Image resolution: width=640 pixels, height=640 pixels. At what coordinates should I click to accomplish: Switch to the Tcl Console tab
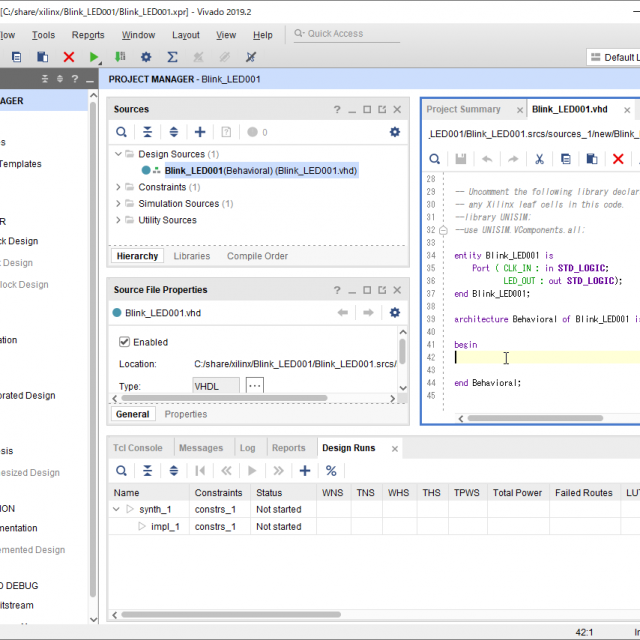137,448
